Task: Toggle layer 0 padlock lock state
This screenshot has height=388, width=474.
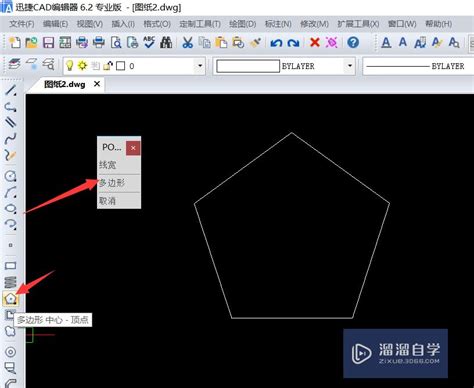Action: click(x=108, y=66)
